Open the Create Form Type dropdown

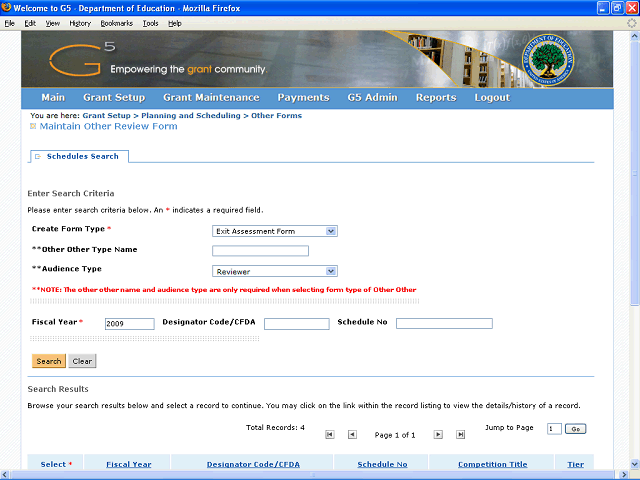point(275,231)
